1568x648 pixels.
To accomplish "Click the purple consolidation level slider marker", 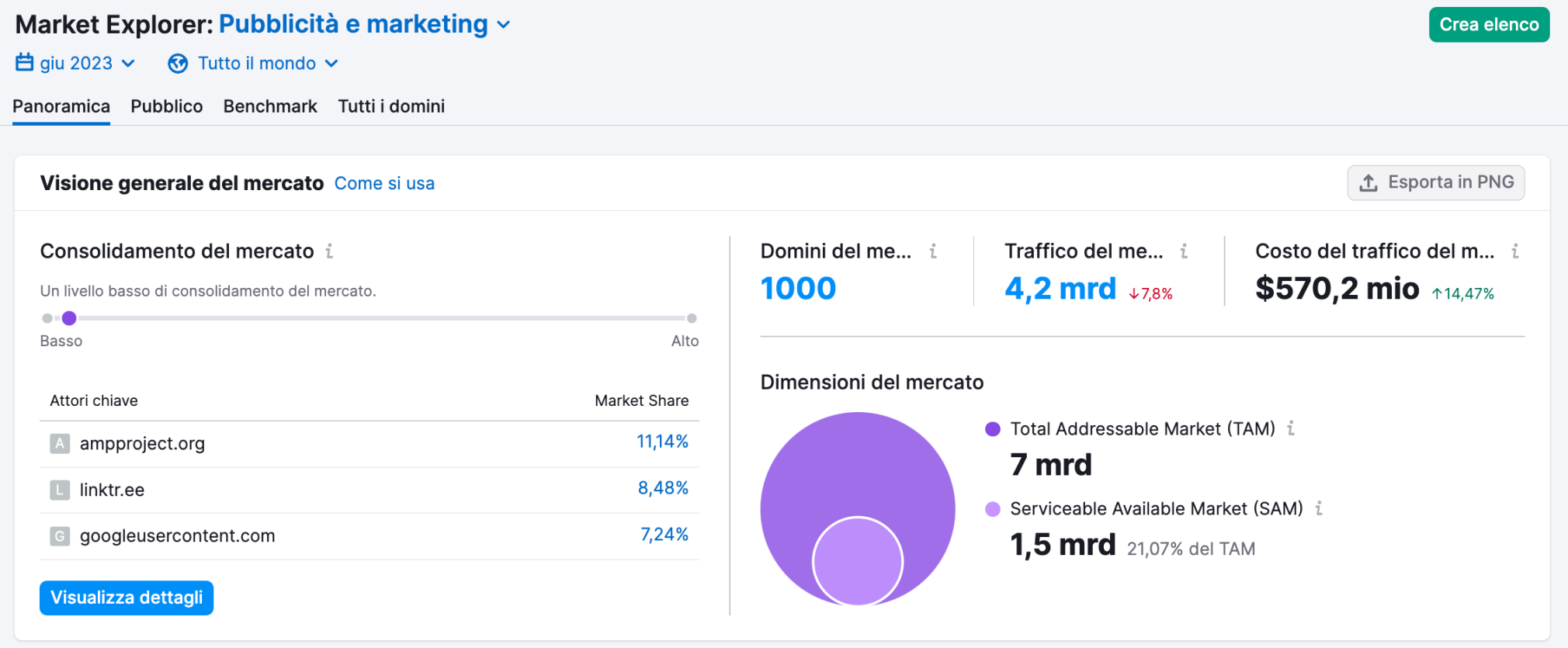I will click(69, 318).
